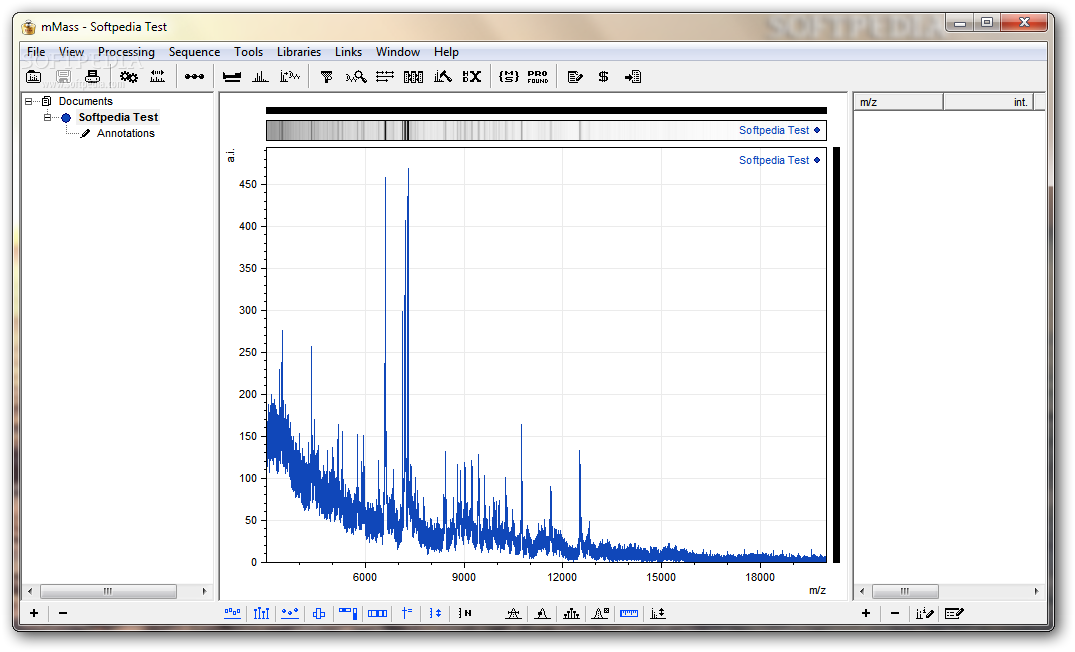
Task: Collapse the Softpedia Test tree branch
Action: (47, 117)
